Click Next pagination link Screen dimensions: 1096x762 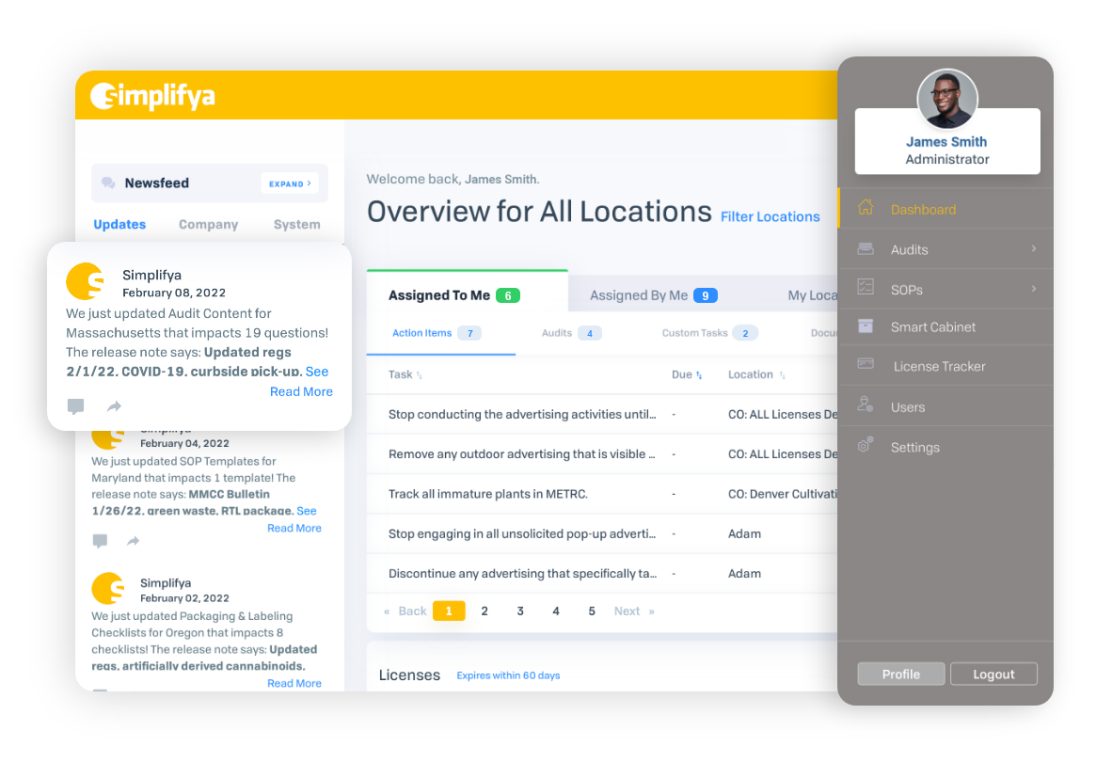click(x=634, y=611)
